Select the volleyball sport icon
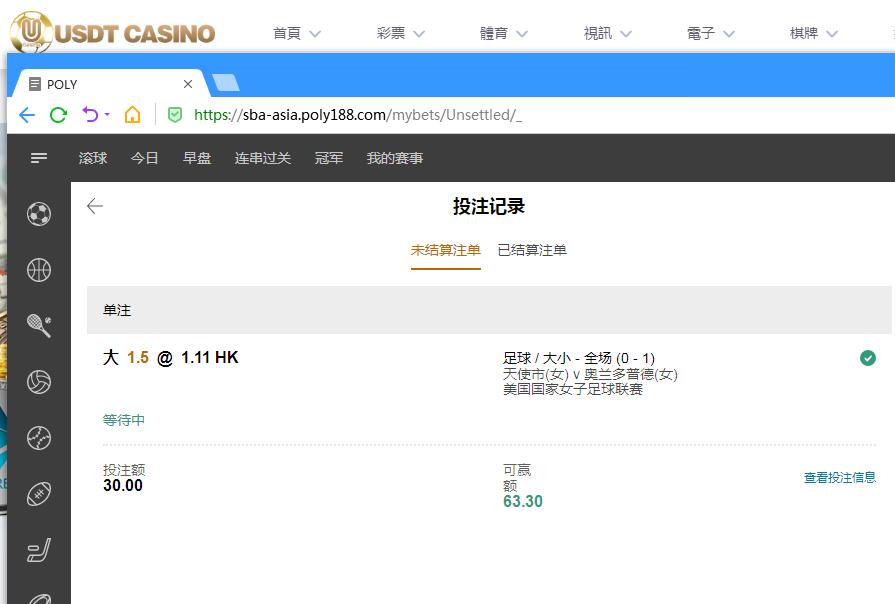The image size is (895, 604). click(x=39, y=382)
